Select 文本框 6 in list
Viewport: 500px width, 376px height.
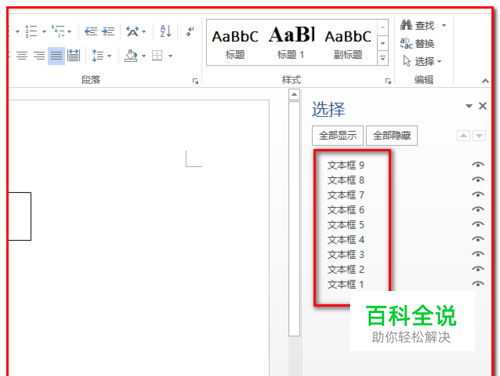346,210
